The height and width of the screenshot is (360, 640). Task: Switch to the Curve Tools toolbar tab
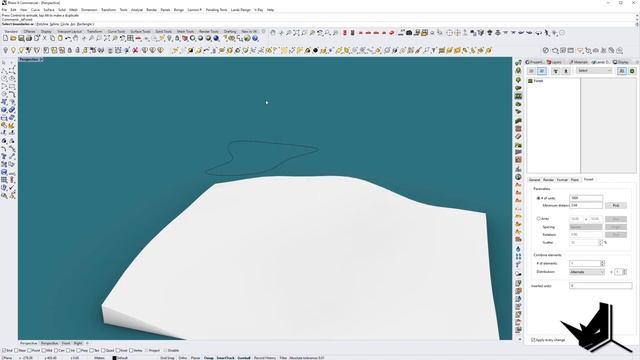116,31
